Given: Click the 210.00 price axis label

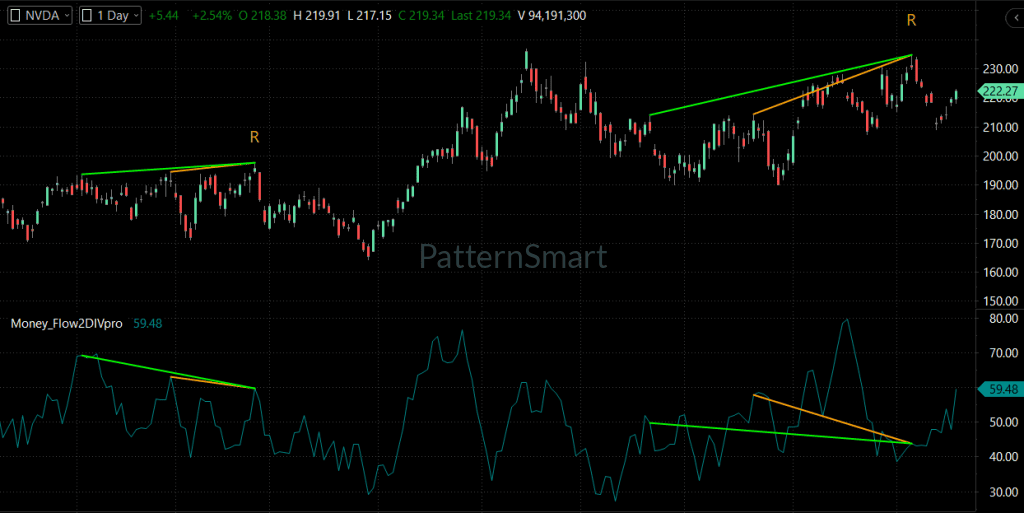Looking at the screenshot, I should (1000, 127).
